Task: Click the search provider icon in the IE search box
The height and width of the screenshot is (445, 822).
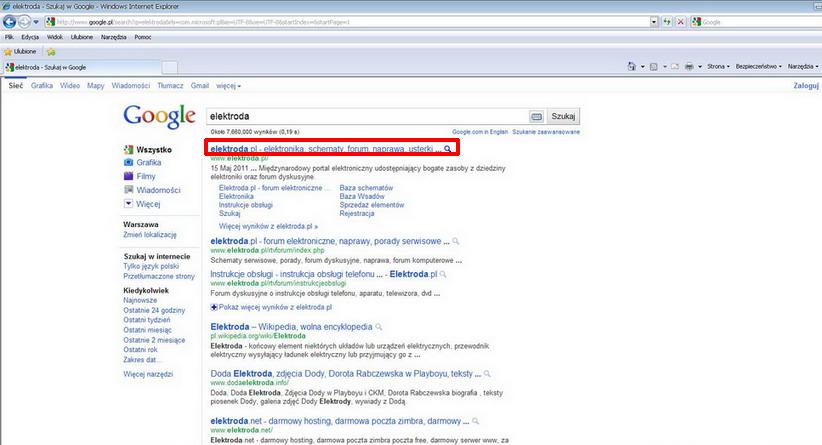Action: click(x=696, y=22)
